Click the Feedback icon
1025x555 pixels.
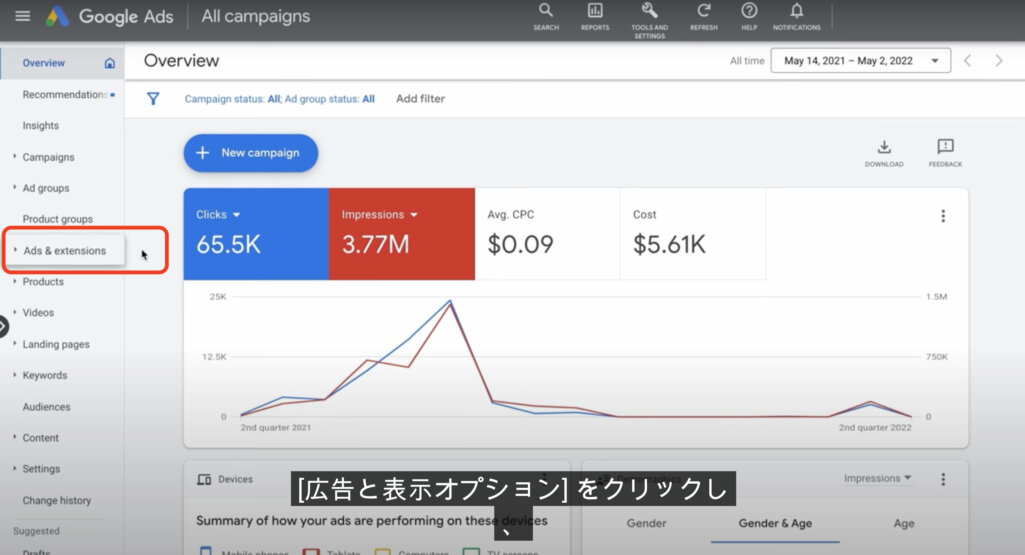[x=945, y=148]
